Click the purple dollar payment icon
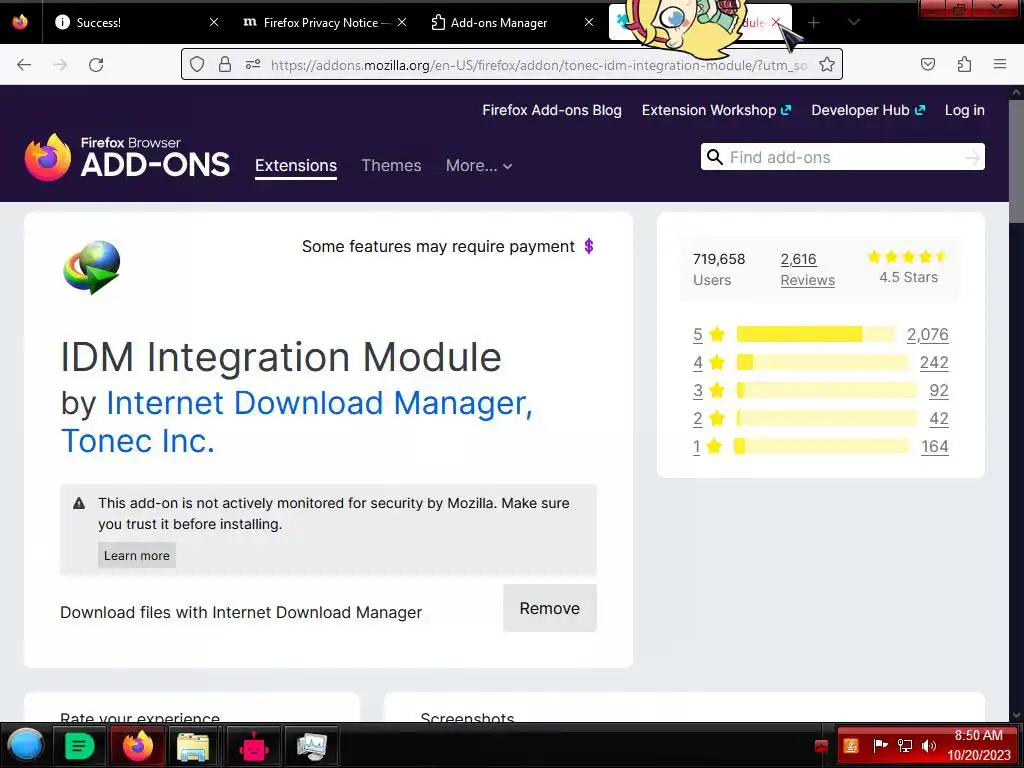 [588, 246]
